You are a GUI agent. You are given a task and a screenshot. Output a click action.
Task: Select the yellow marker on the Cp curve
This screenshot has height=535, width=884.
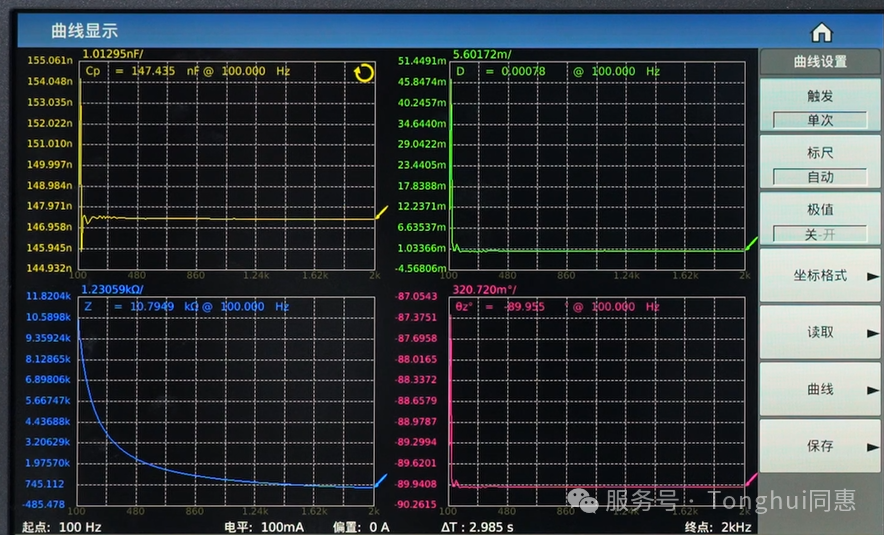point(381,214)
